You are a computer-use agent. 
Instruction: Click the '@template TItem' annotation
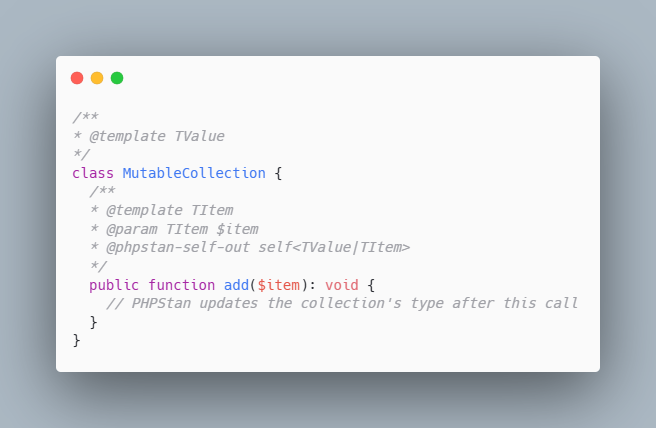[169, 210]
